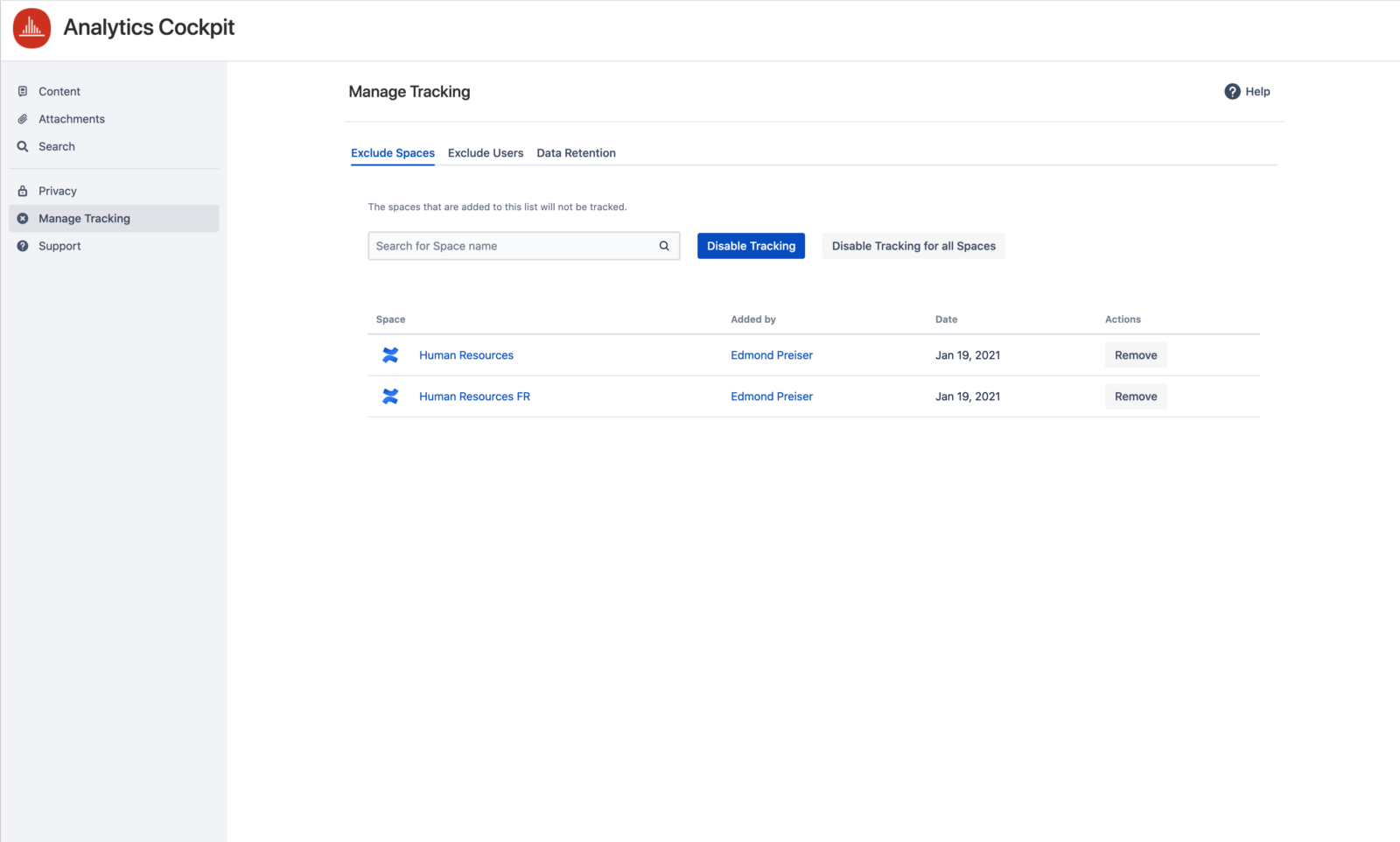Screen dimensions: 1400x842
Task: Switch to the Exclude Users tab
Action: tap(486, 152)
